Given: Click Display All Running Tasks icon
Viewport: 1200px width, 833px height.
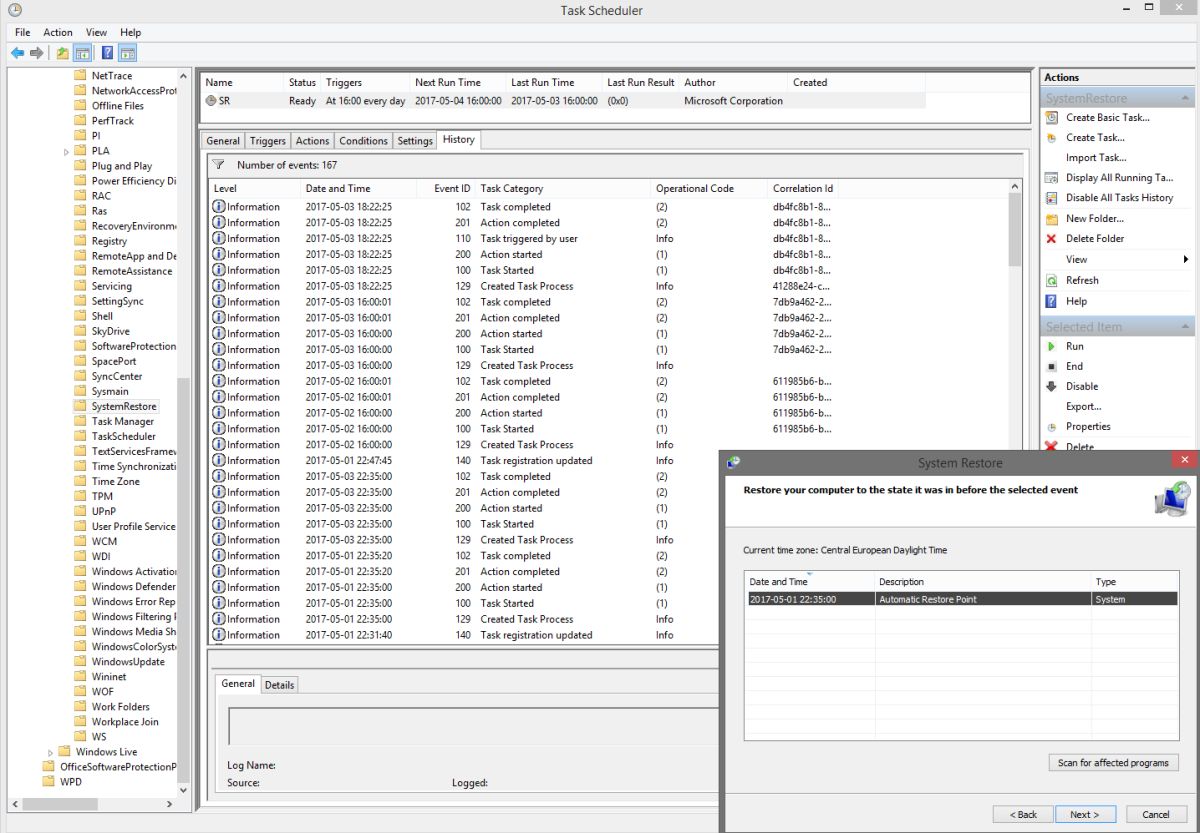Looking at the screenshot, I should click(1051, 177).
